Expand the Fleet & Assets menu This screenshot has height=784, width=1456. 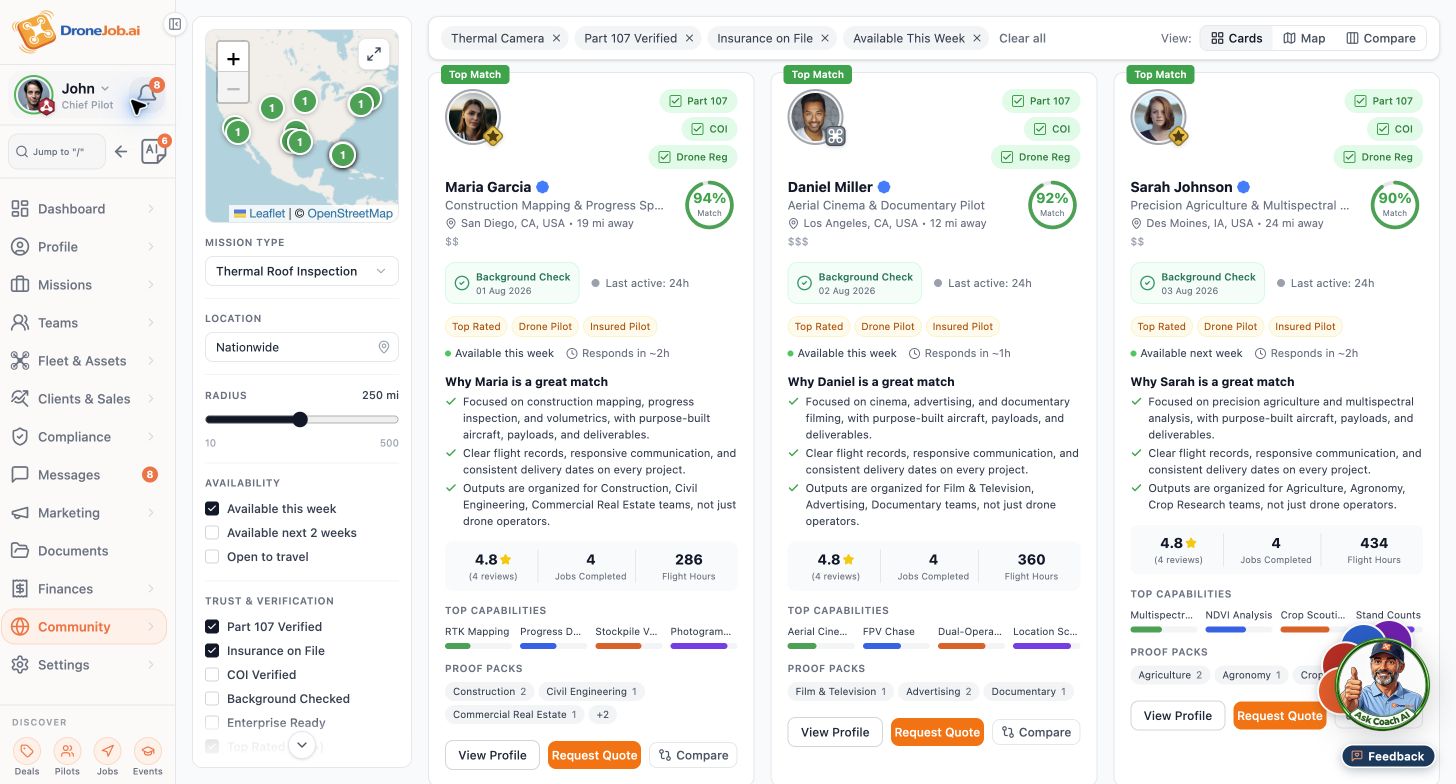point(84,361)
